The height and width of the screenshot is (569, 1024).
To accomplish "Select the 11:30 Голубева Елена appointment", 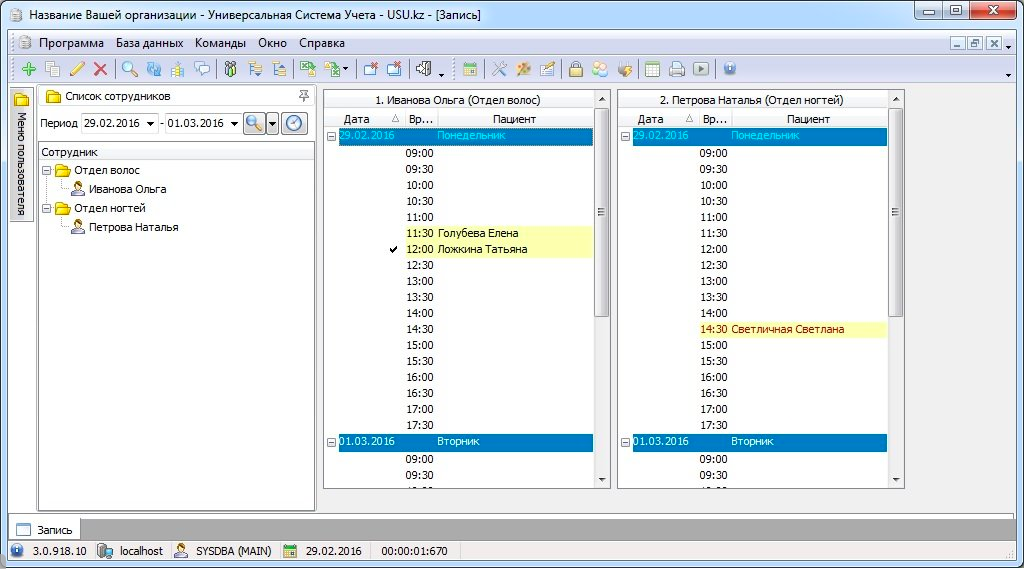I will pyautogui.click(x=499, y=233).
